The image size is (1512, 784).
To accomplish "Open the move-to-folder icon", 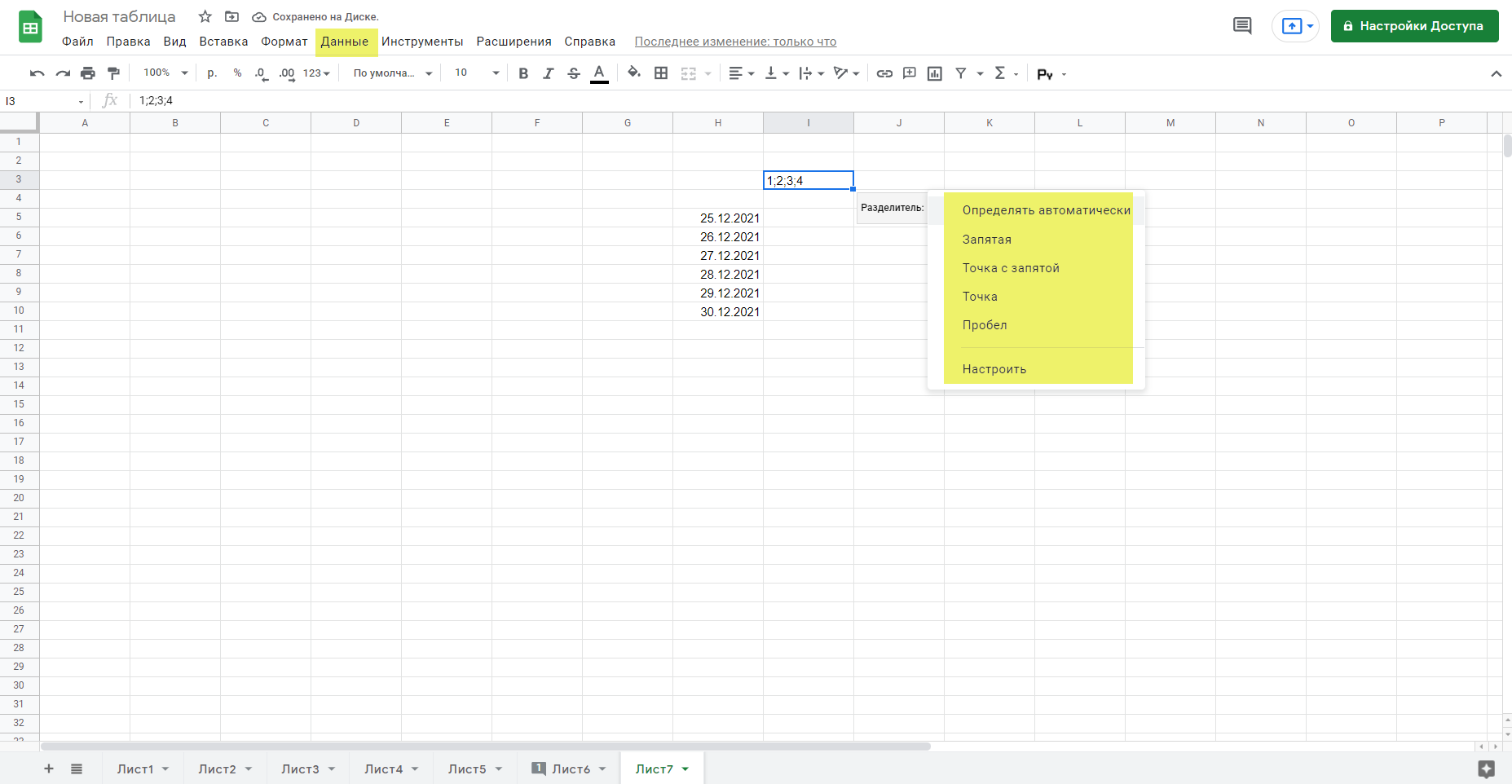I will click(231, 16).
